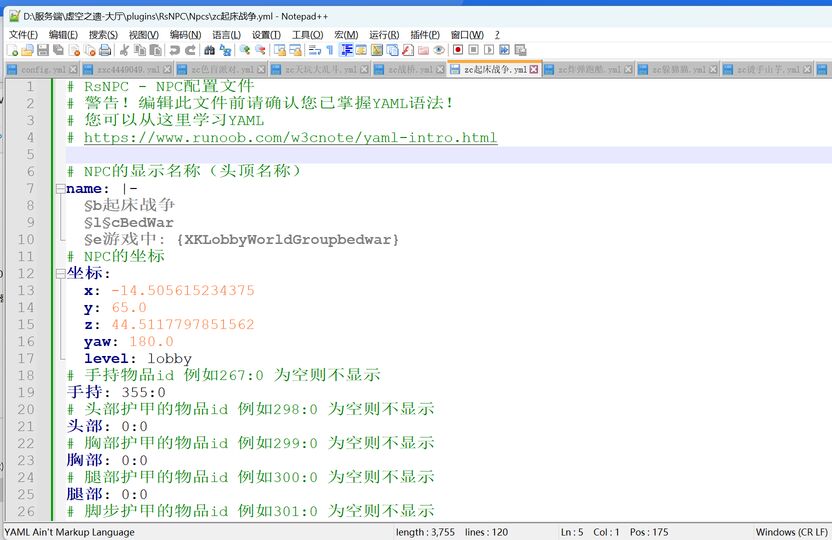Toggle the Monitoring eye icon
832x540 pixels.
pyautogui.click(x=439, y=50)
